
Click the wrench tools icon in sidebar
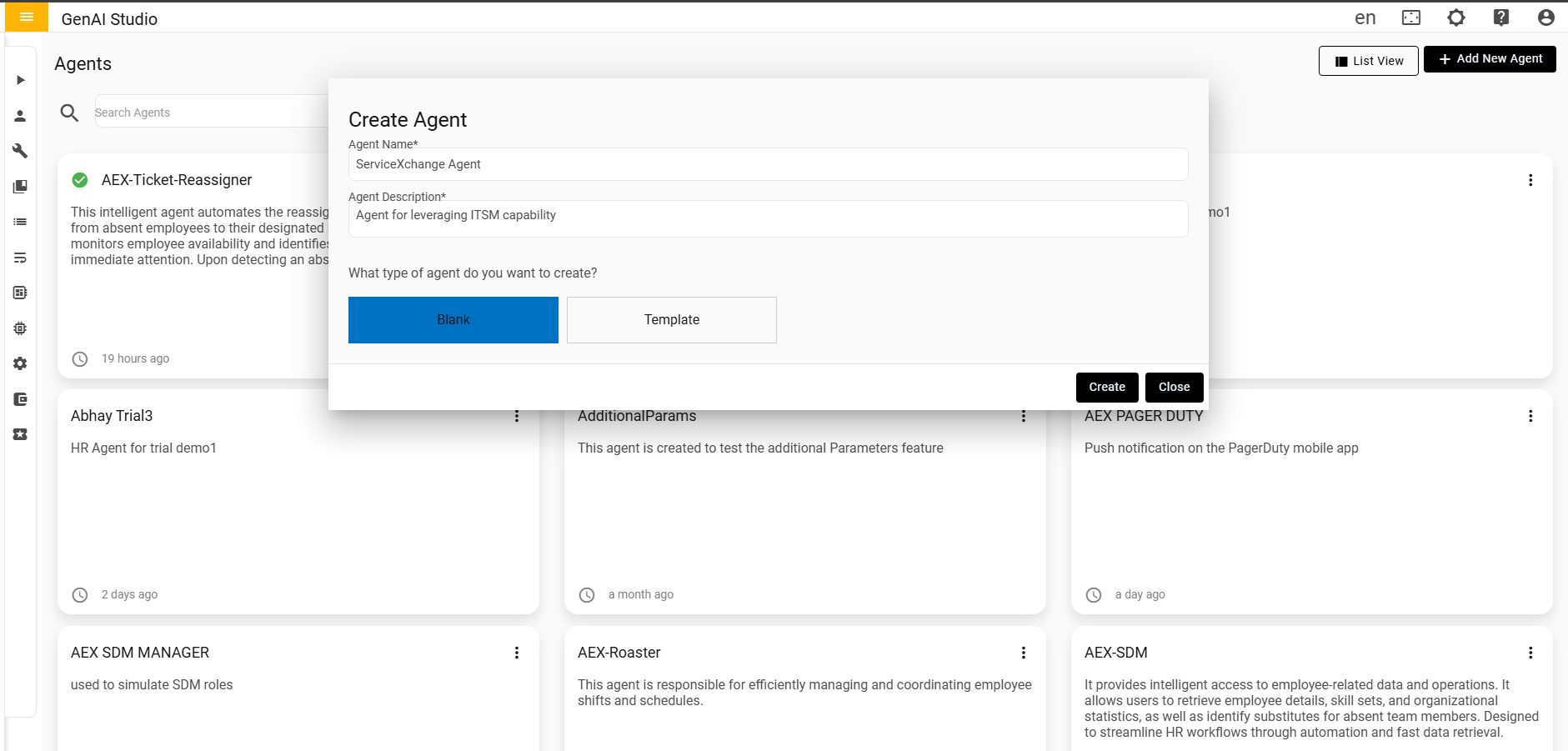(20, 151)
